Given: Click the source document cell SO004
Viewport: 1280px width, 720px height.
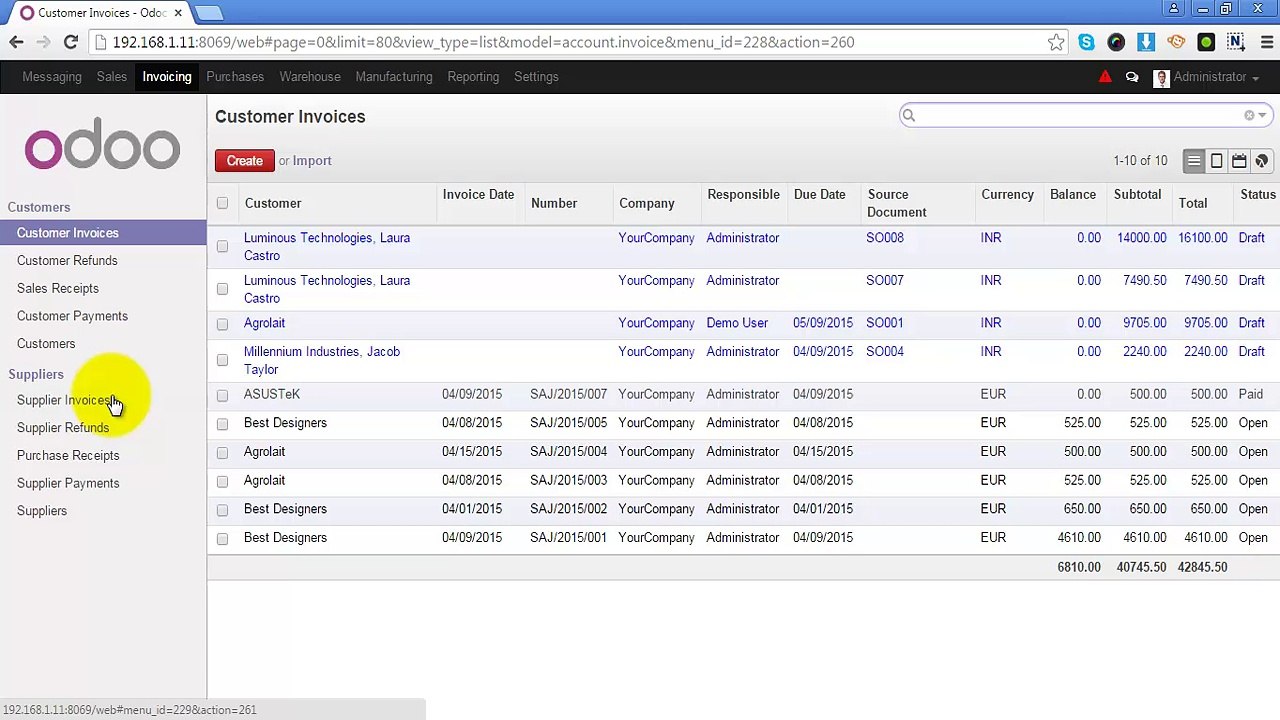Looking at the screenshot, I should [885, 352].
